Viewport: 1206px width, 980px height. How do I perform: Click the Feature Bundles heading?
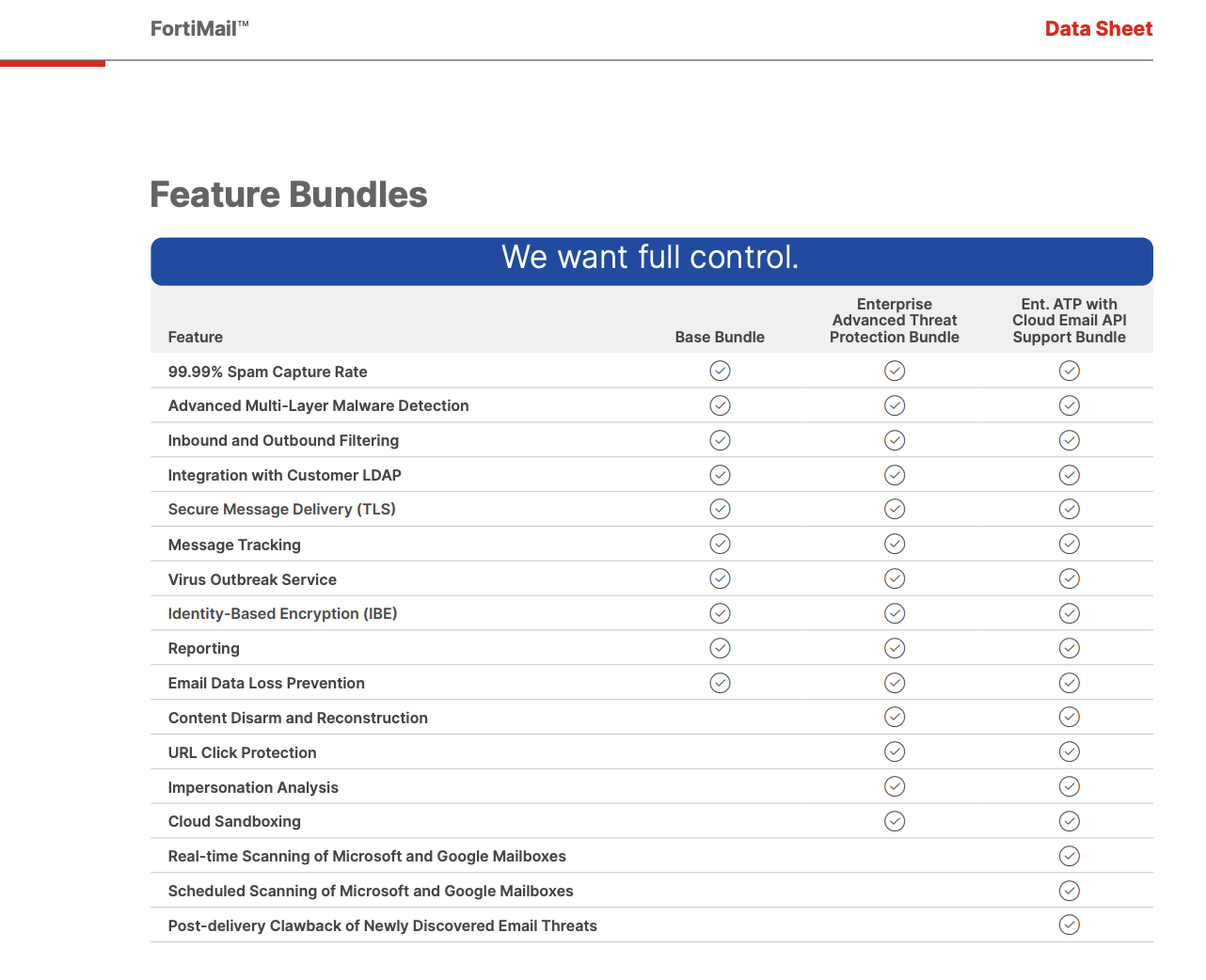(x=289, y=195)
